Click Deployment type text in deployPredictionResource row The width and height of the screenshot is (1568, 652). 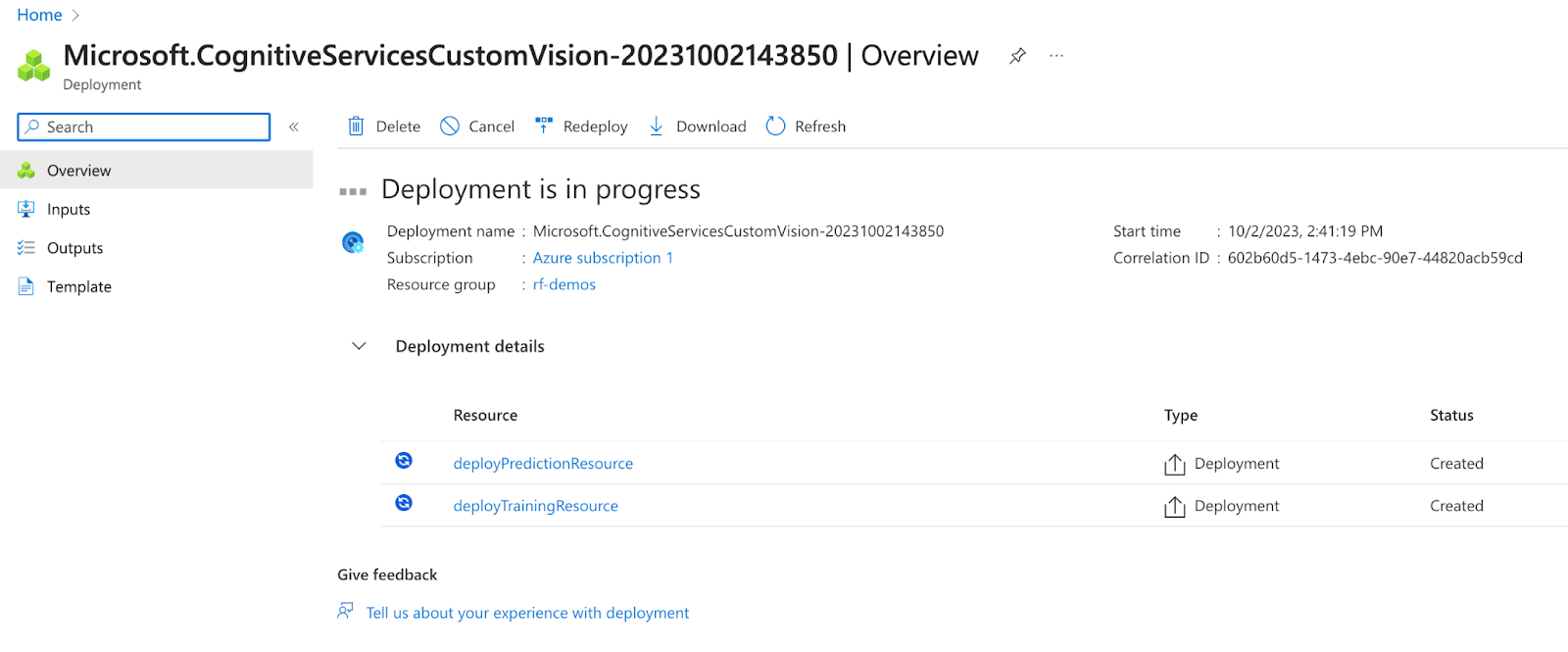[1237, 464]
